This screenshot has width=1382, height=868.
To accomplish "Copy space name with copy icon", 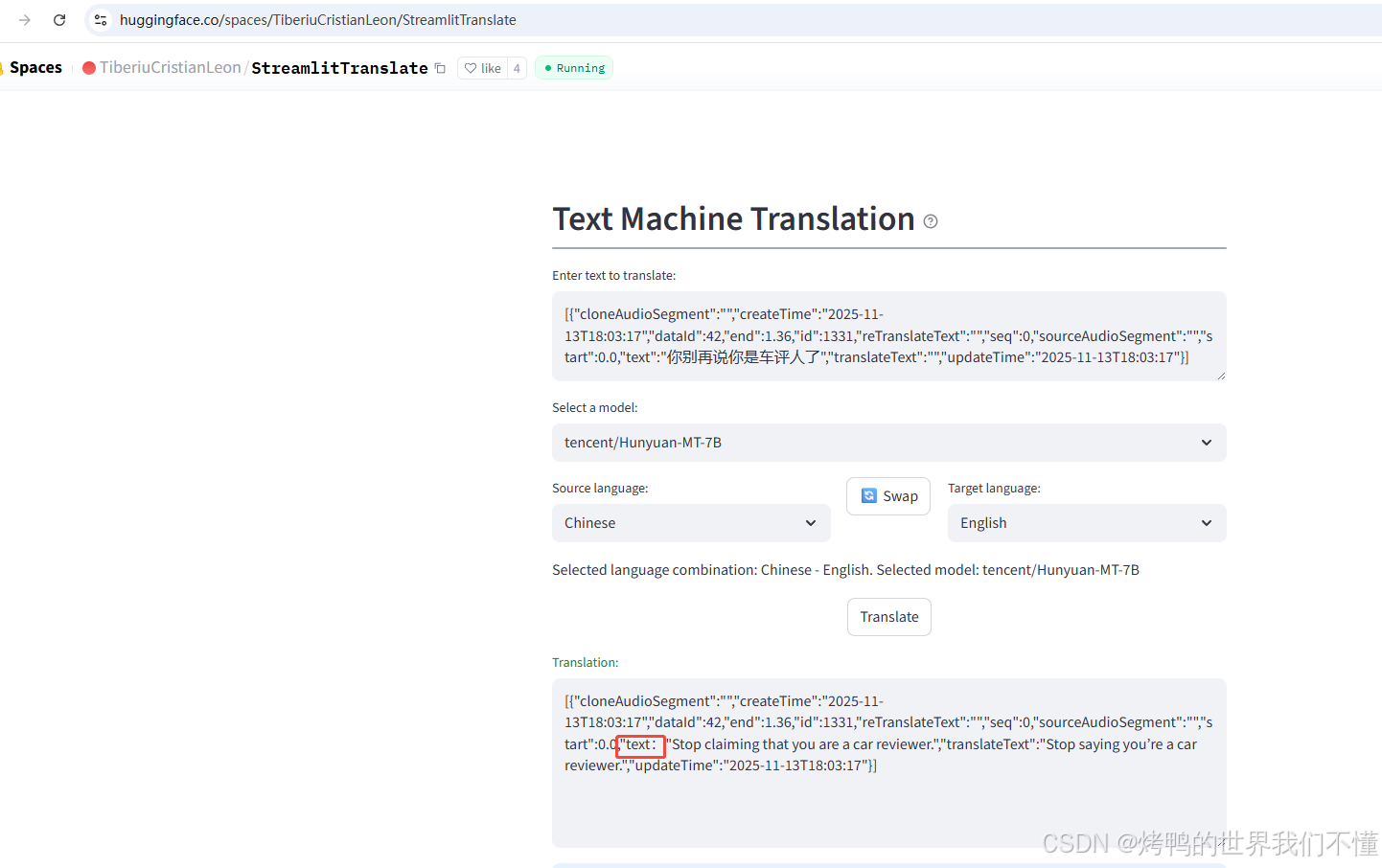I will pos(440,68).
